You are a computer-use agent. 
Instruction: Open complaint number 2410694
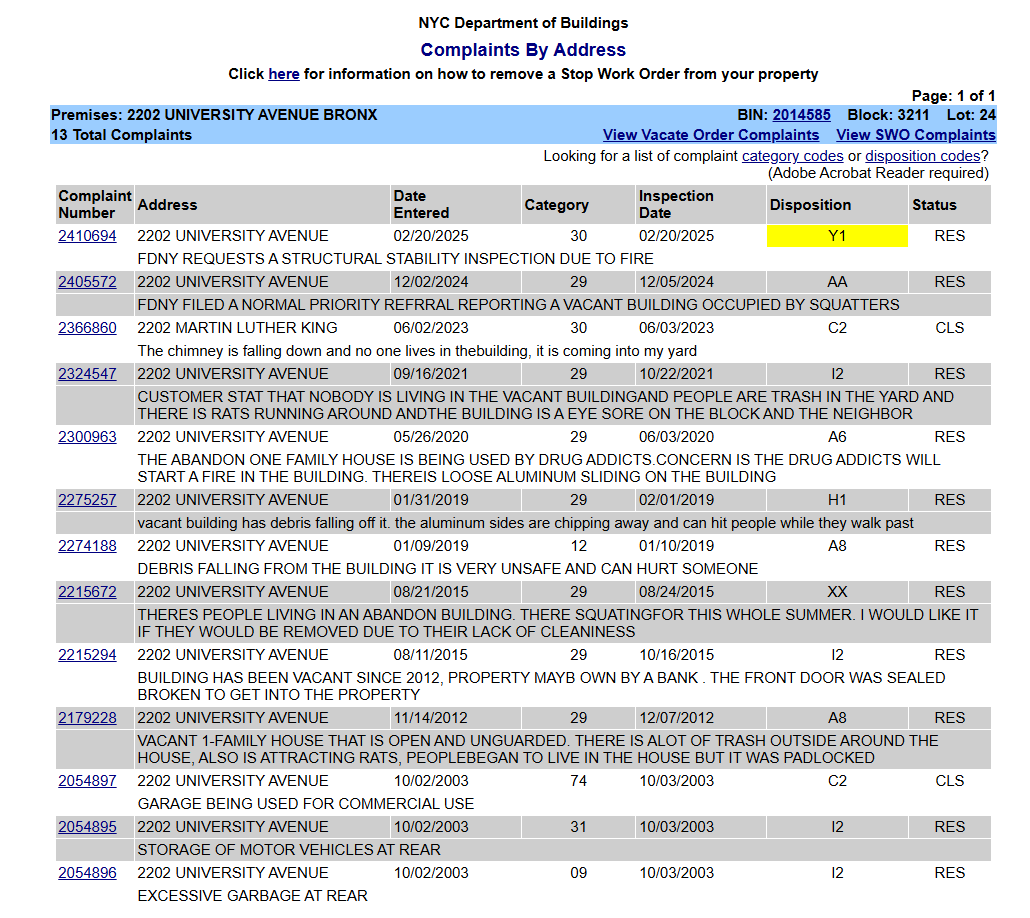pos(87,236)
